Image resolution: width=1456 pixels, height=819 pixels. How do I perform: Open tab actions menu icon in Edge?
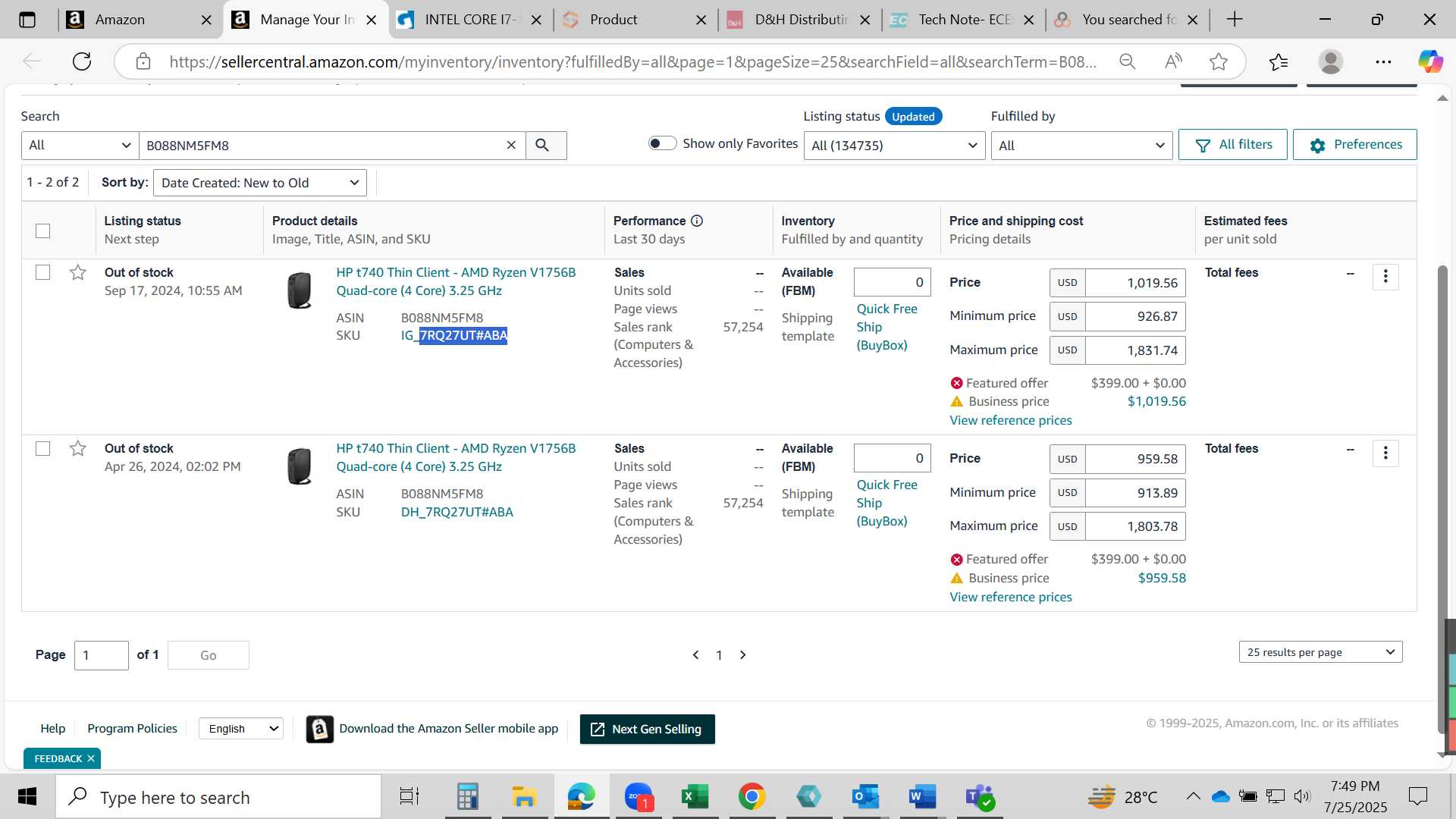pos(27,20)
